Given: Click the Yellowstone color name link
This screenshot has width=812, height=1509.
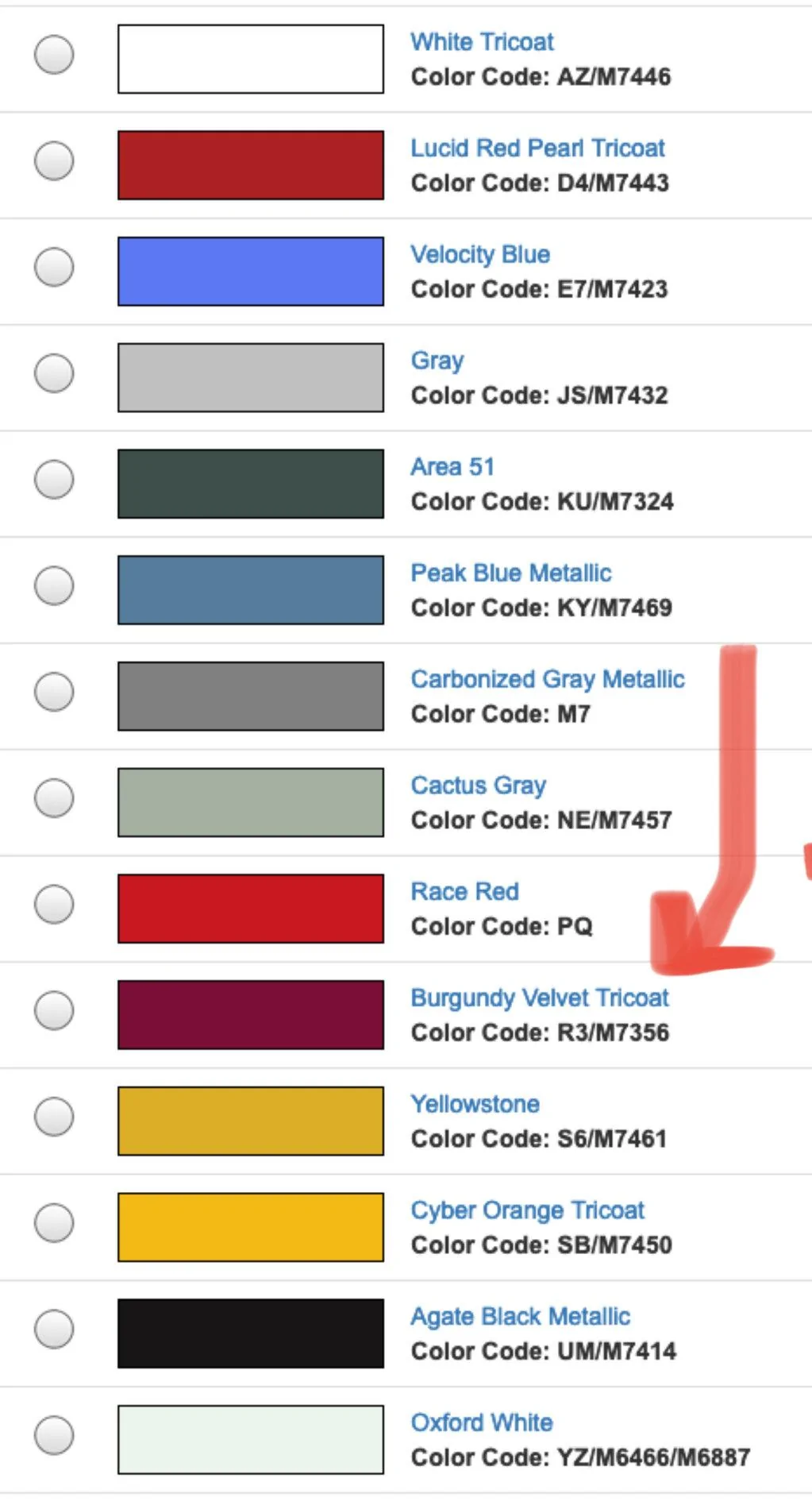Looking at the screenshot, I should point(475,1105).
